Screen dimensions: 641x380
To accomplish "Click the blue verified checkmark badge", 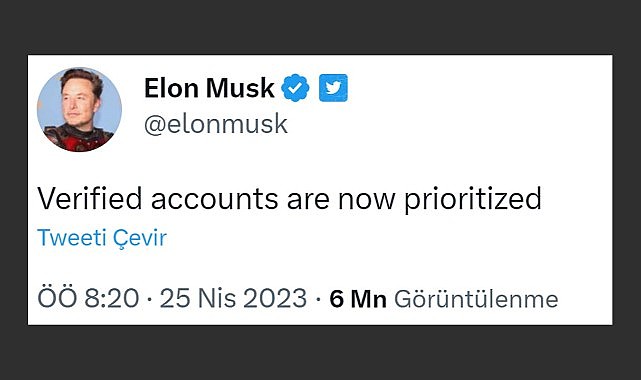I will [295, 88].
